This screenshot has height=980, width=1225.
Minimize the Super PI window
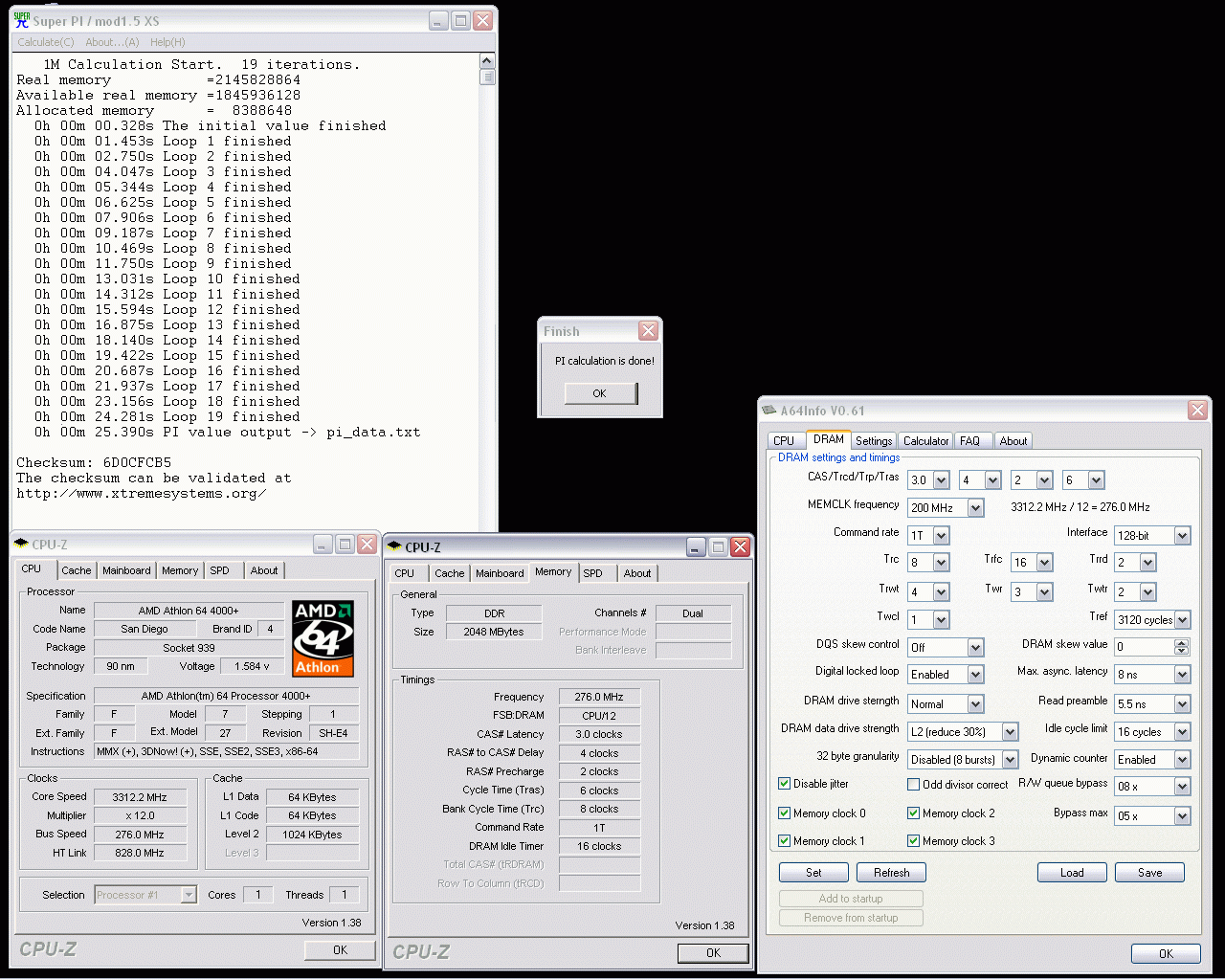438,20
